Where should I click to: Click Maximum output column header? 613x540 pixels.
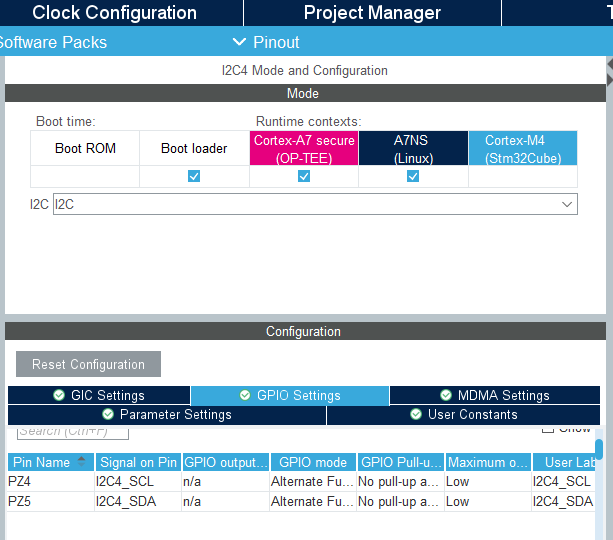tap(488, 462)
